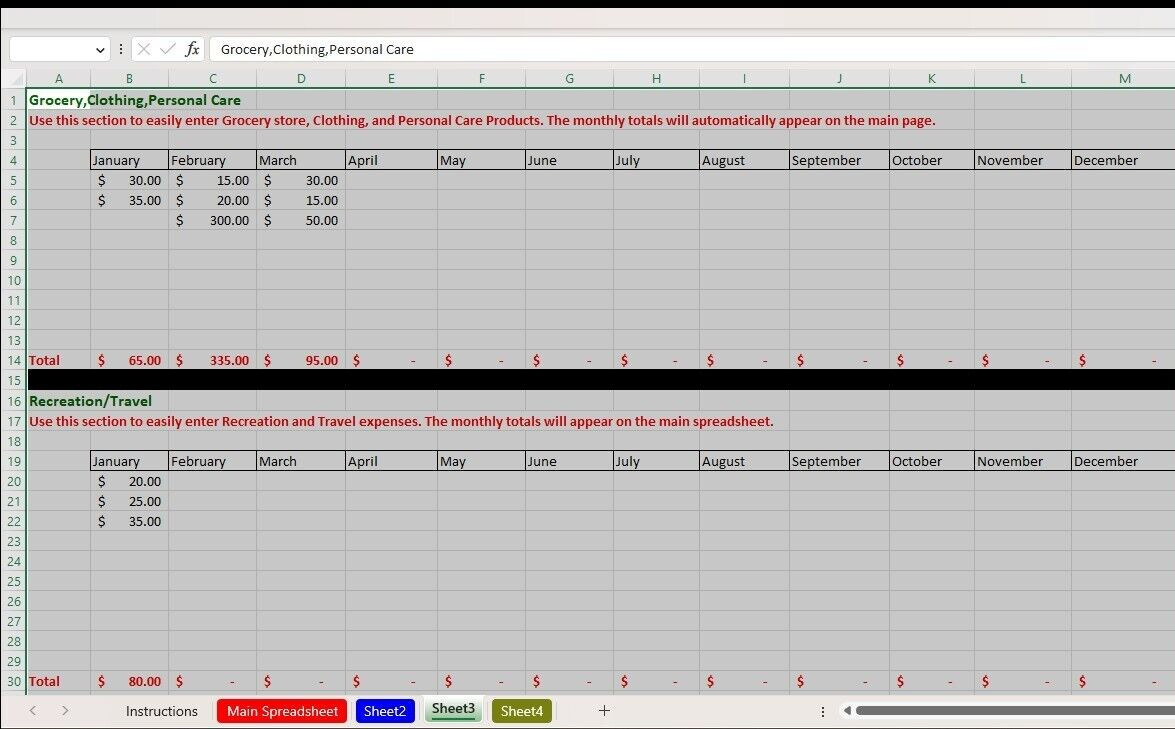
Task: Click the sheet tab bar options dots
Action: pyautogui.click(x=822, y=711)
